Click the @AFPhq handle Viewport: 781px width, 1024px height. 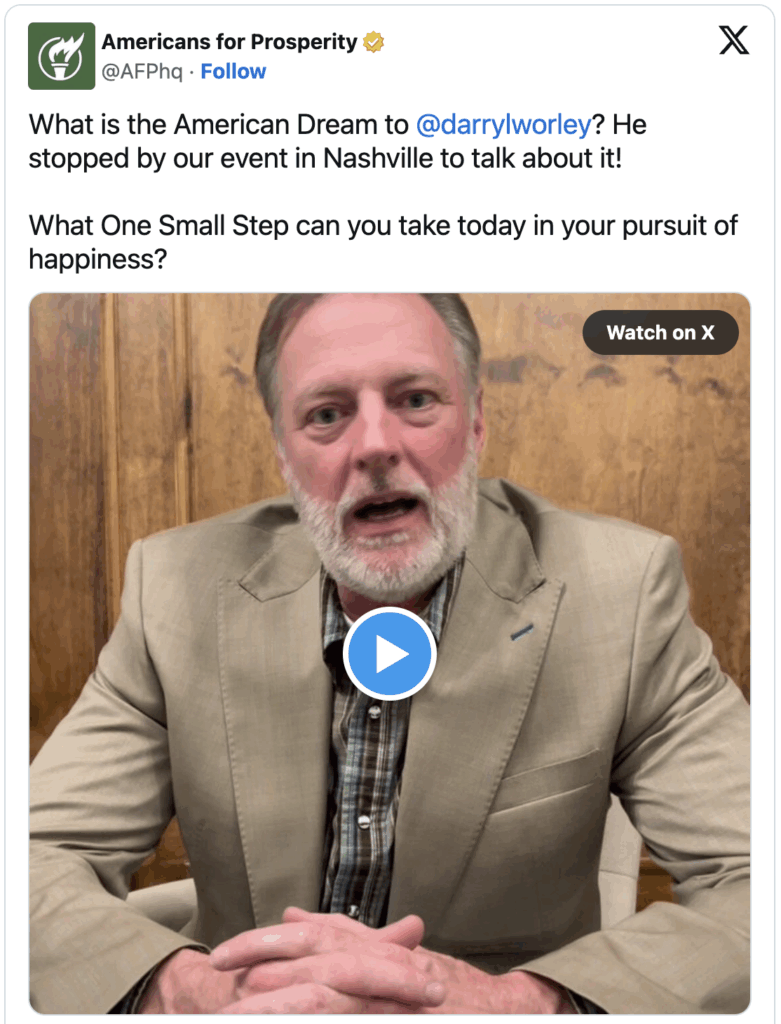click(142, 71)
